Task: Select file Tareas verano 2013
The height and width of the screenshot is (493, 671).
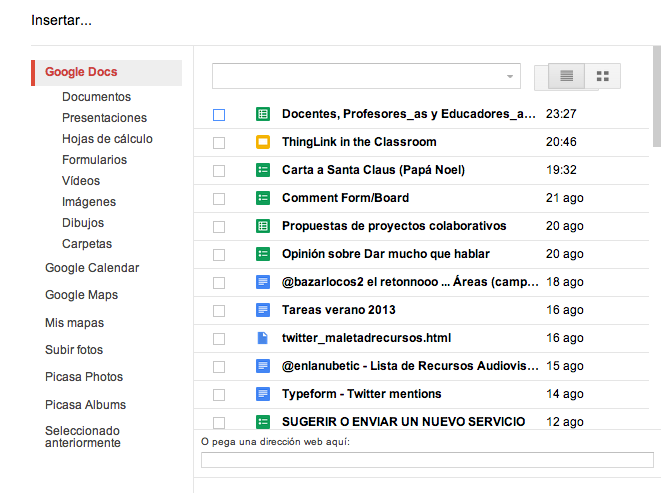Action: click(x=338, y=310)
